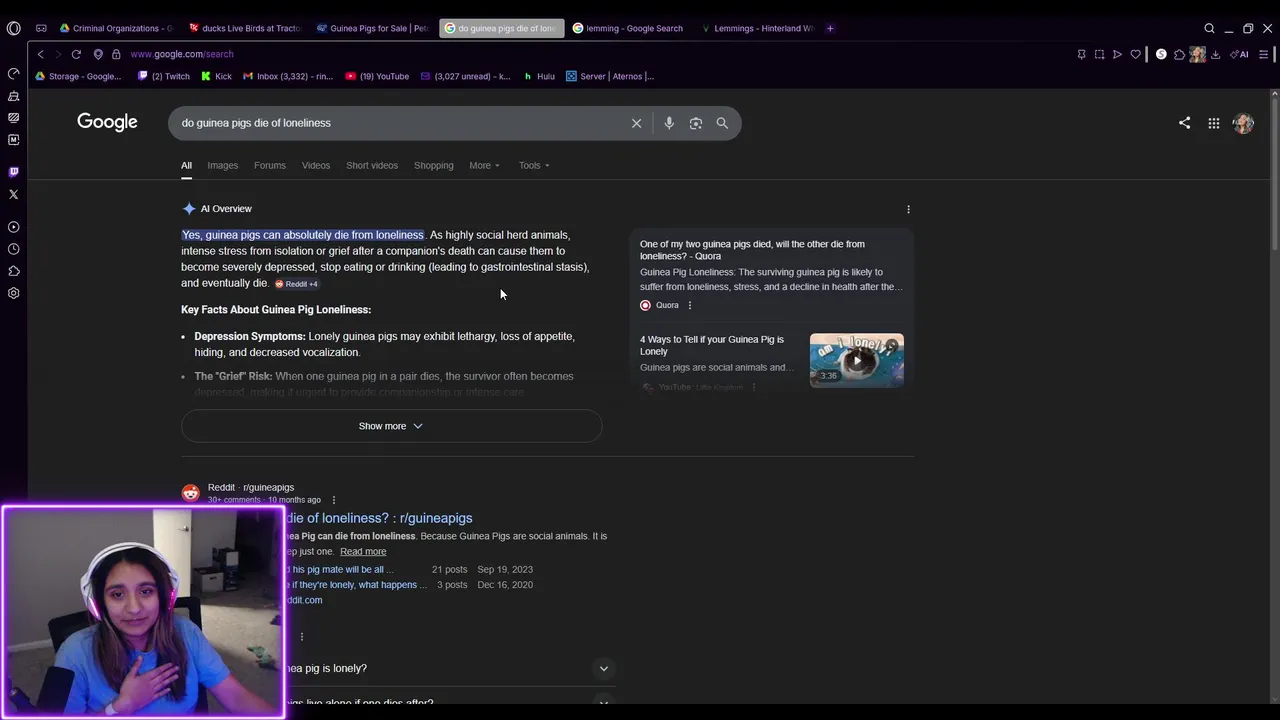
Task: Click the site lock icon
Action: (116, 54)
